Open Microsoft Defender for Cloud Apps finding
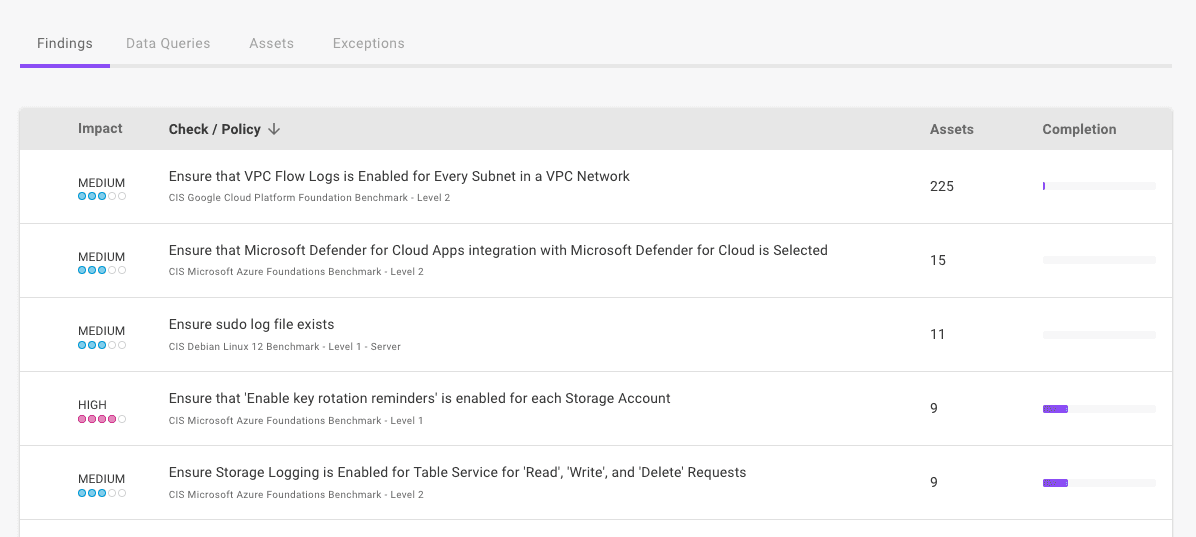 498,250
